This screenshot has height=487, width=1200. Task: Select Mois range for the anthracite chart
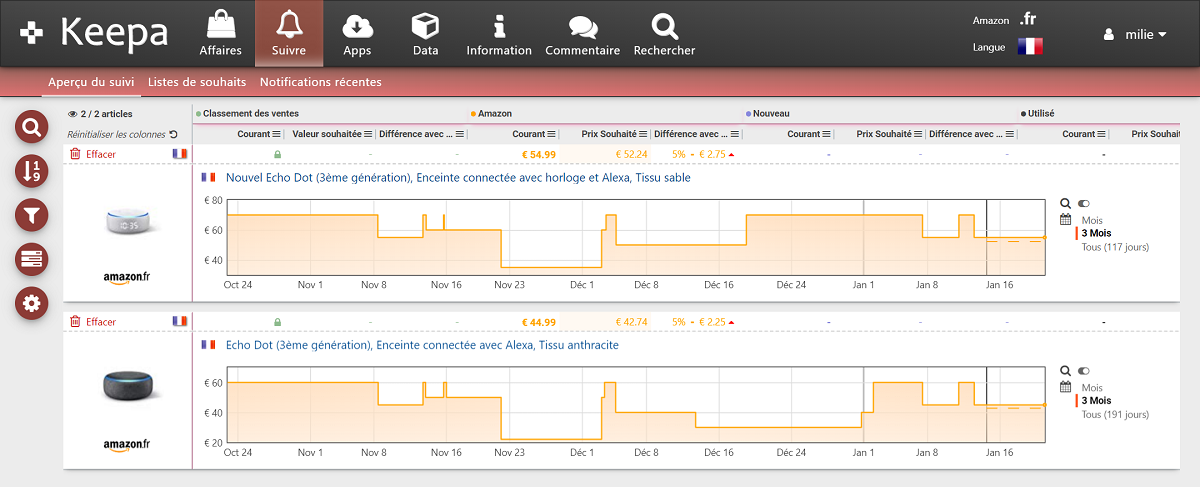point(1092,386)
